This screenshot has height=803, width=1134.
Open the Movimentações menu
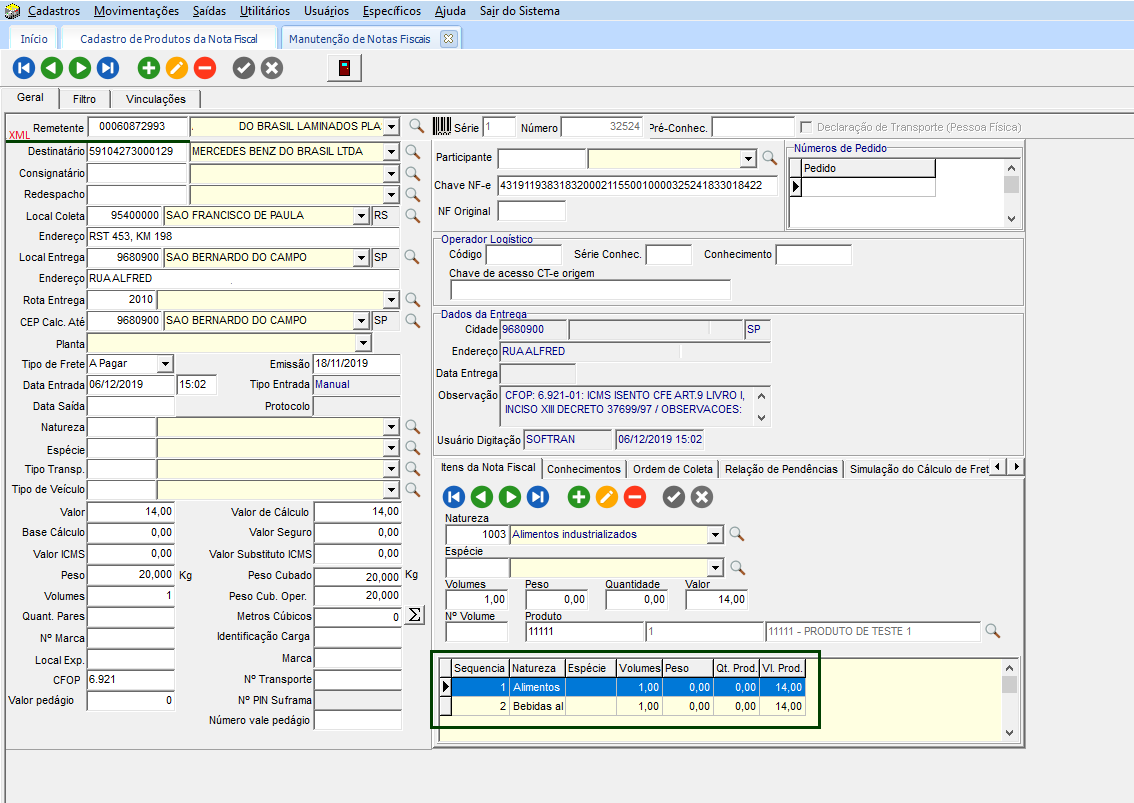(x=137, y=11)
